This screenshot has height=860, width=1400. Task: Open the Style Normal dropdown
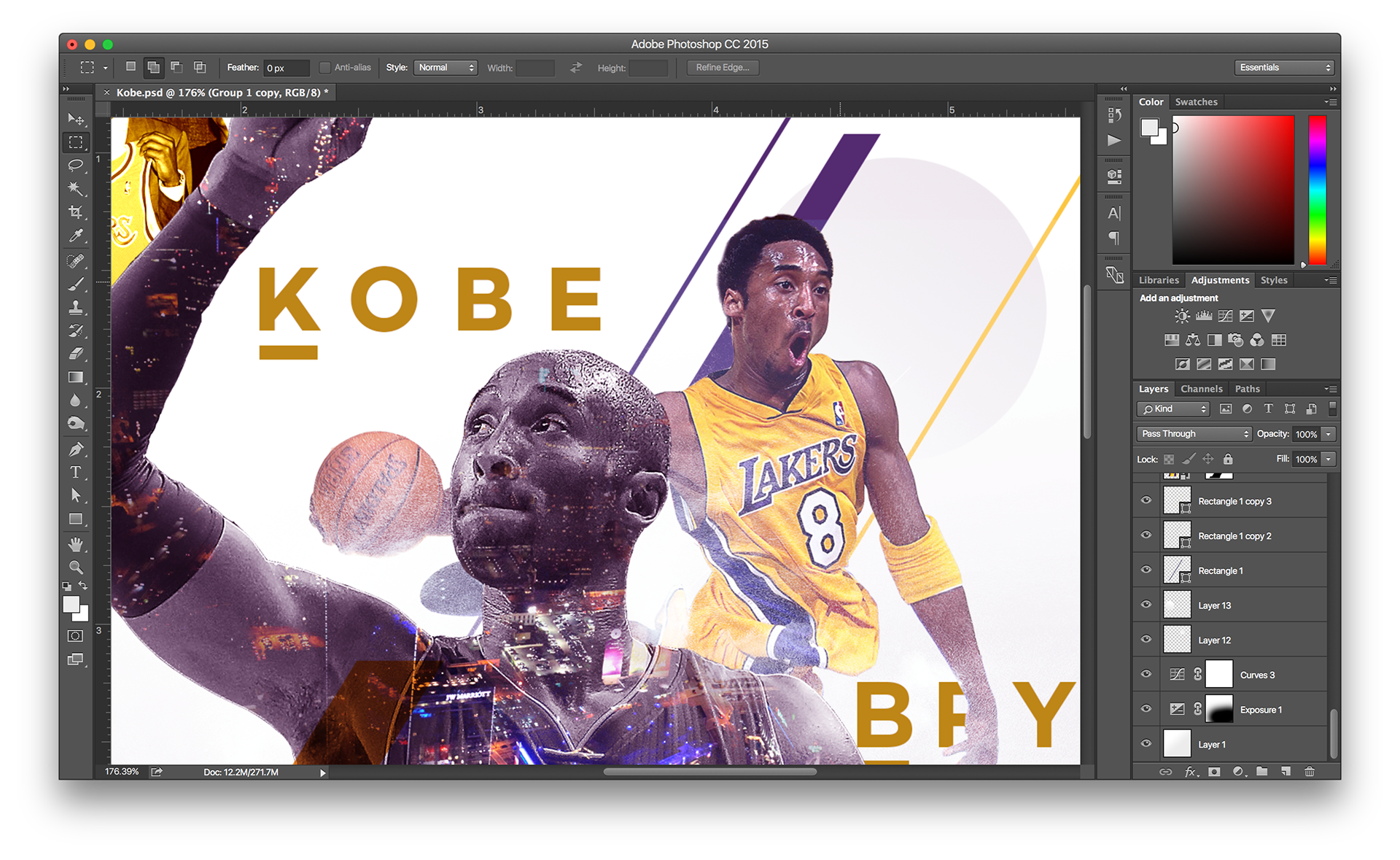click(446, 68)
